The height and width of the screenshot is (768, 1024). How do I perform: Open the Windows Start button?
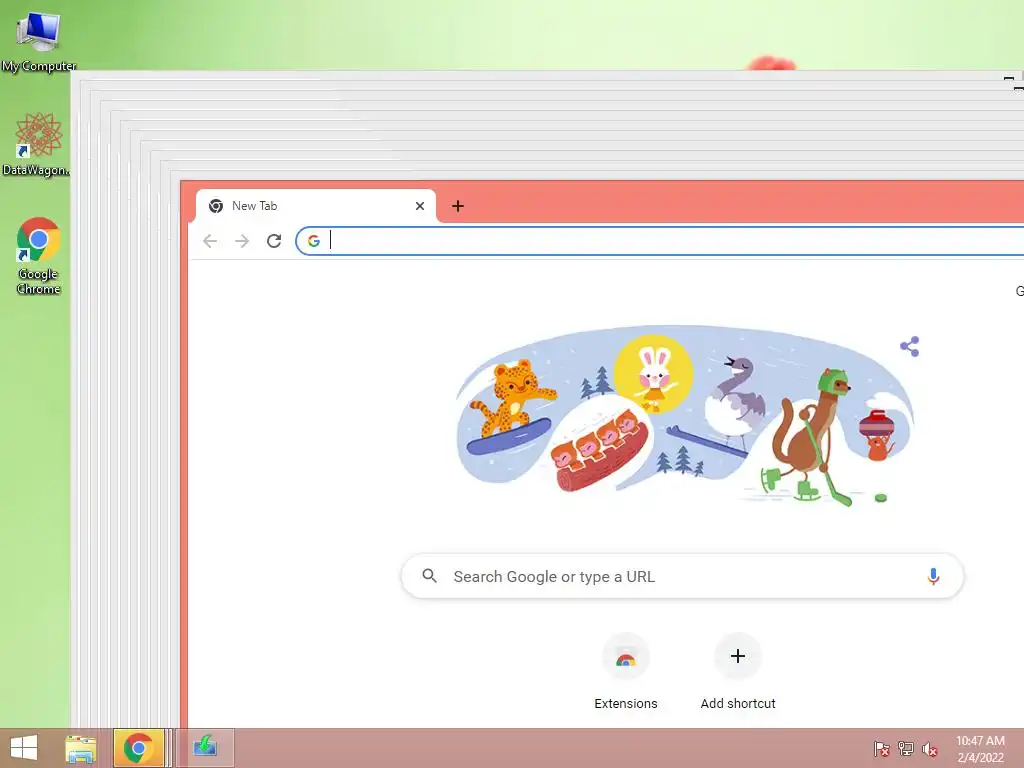pyautogui.click(x=24, y=748)
